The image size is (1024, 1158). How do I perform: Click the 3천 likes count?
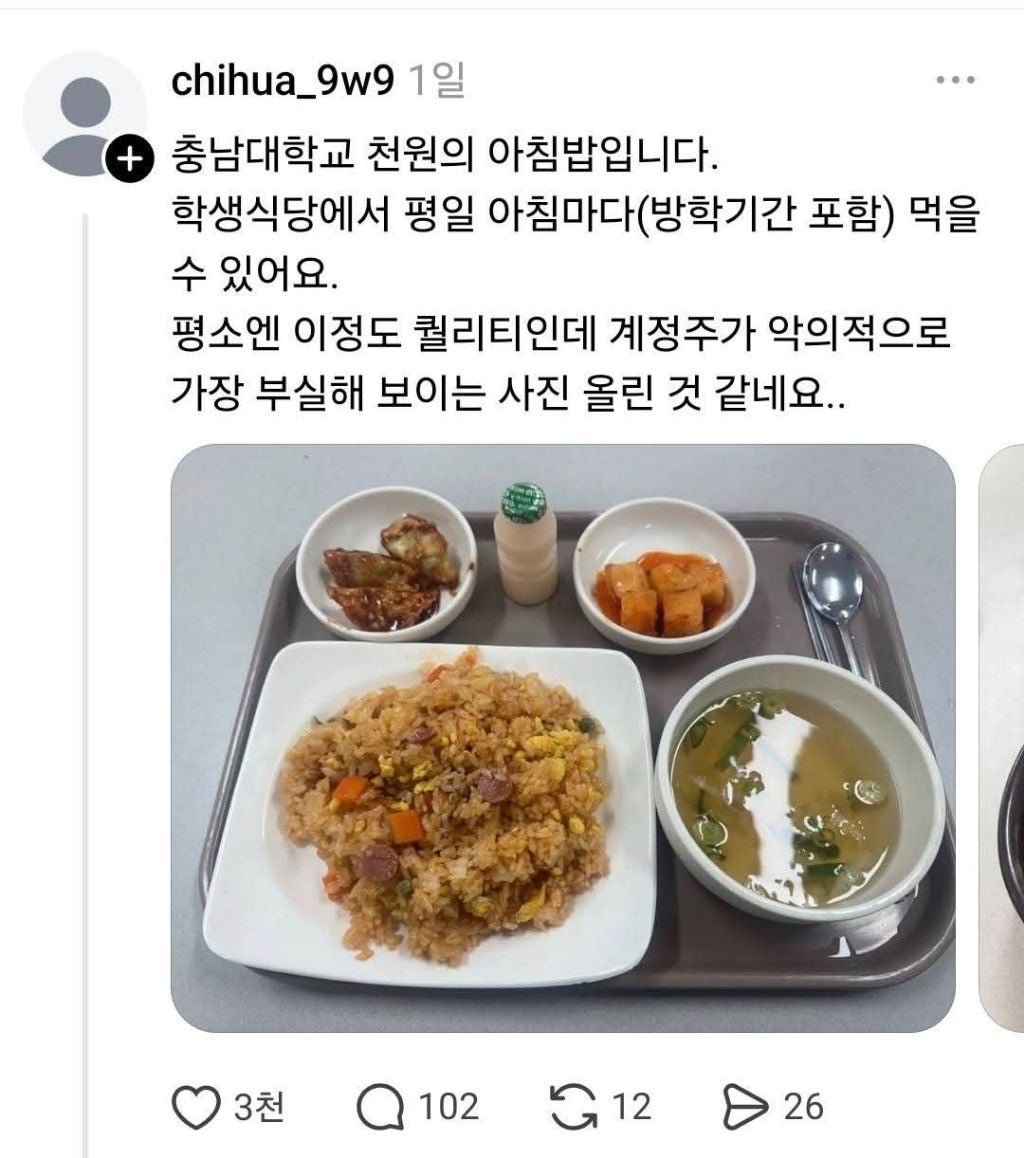259,1107
